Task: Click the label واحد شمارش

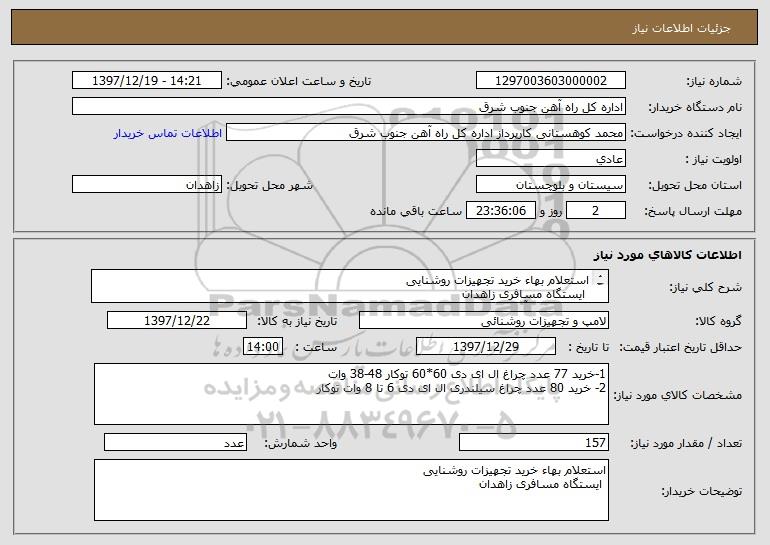Action: [x=301, y=443]
